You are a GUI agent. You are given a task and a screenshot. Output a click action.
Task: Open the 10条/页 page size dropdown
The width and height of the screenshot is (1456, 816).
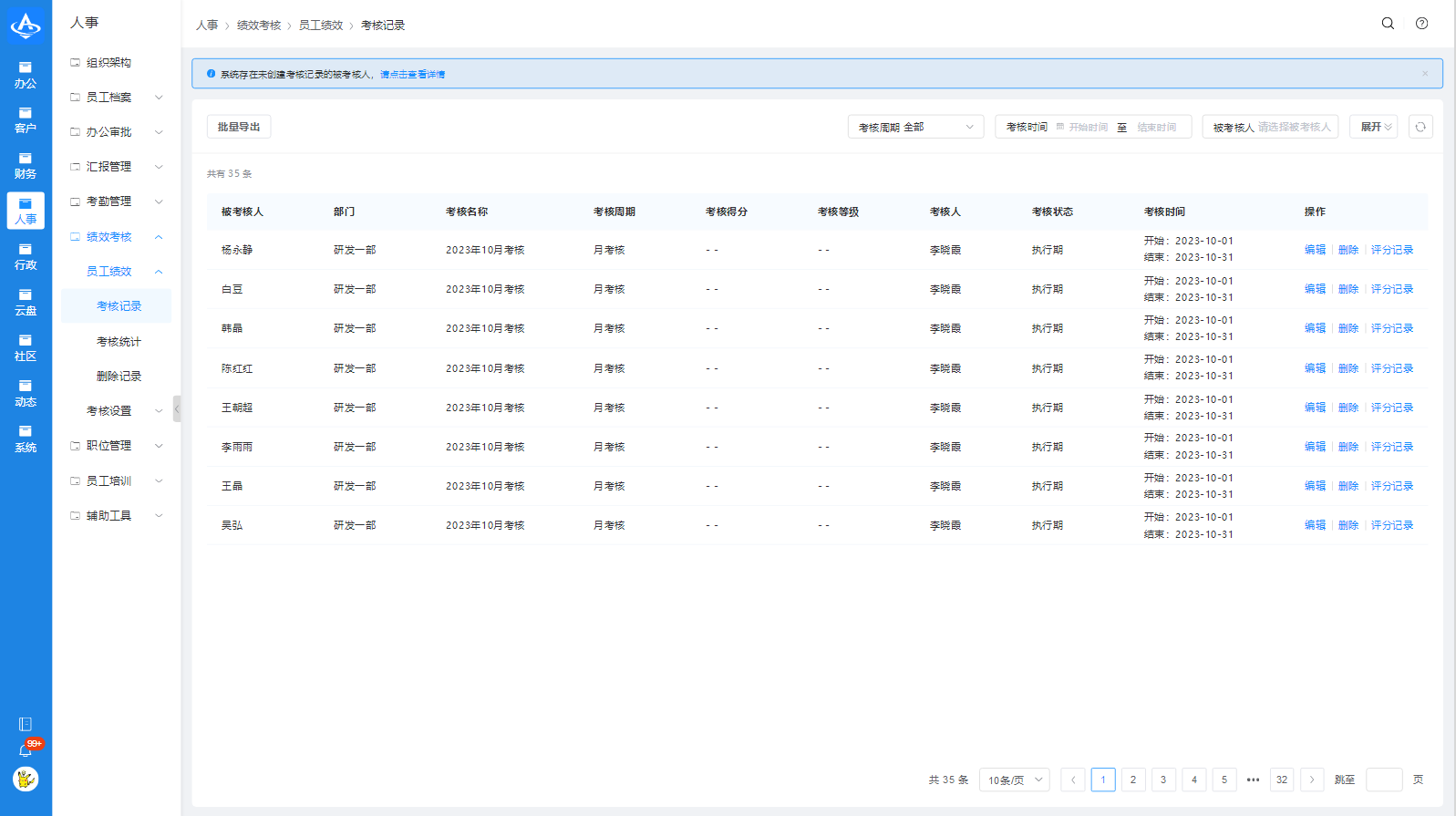click(1015, 780)
